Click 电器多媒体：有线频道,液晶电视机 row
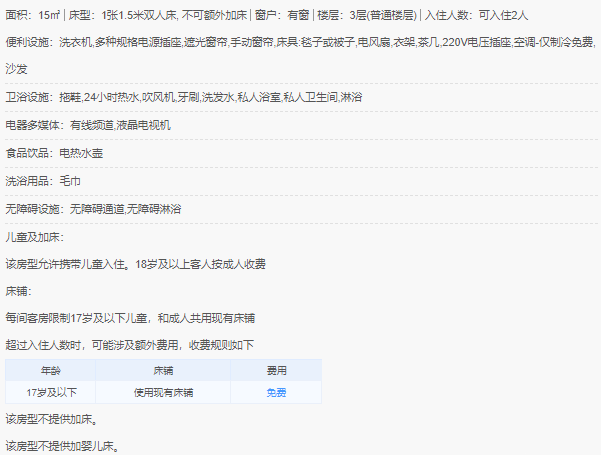The image size is (601, 455). 88,125
